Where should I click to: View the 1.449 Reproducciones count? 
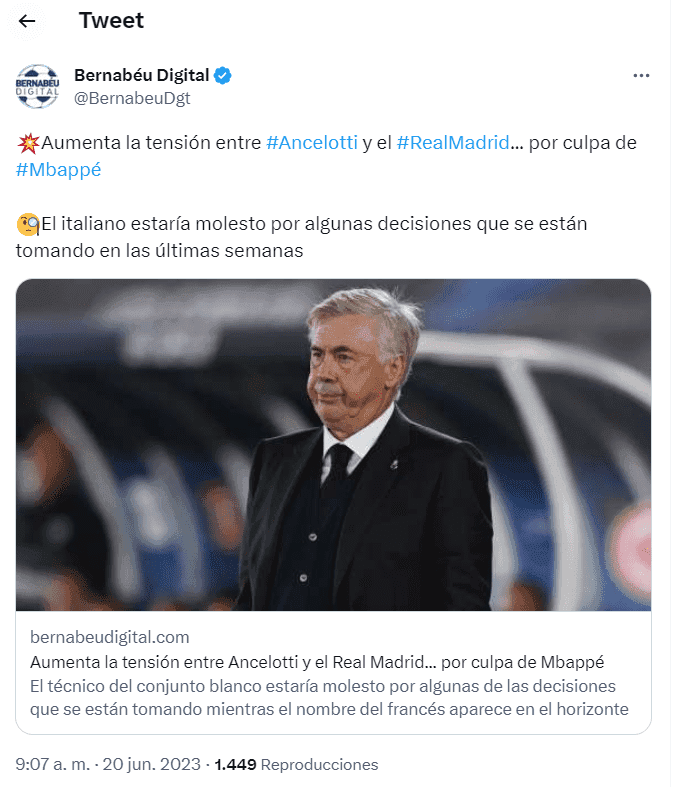(296, 764)
